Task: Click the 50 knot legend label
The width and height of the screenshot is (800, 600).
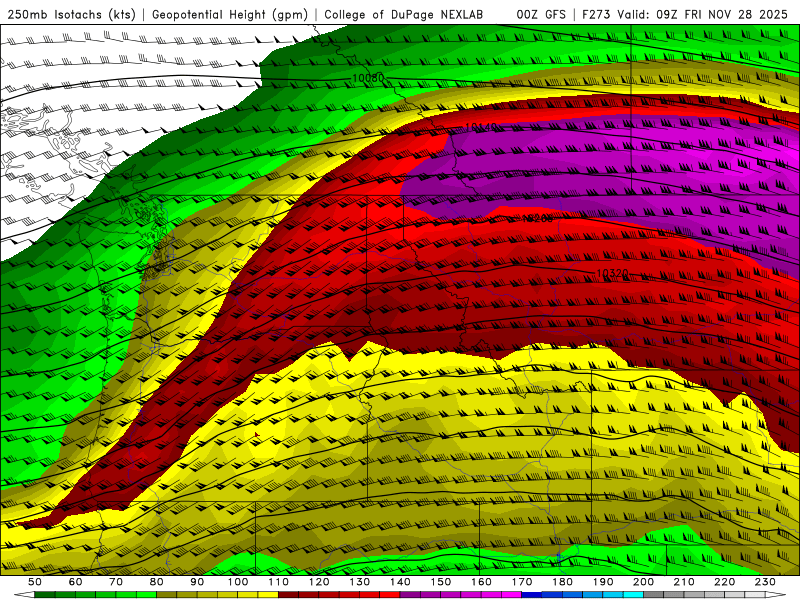Action: point(35,582)
